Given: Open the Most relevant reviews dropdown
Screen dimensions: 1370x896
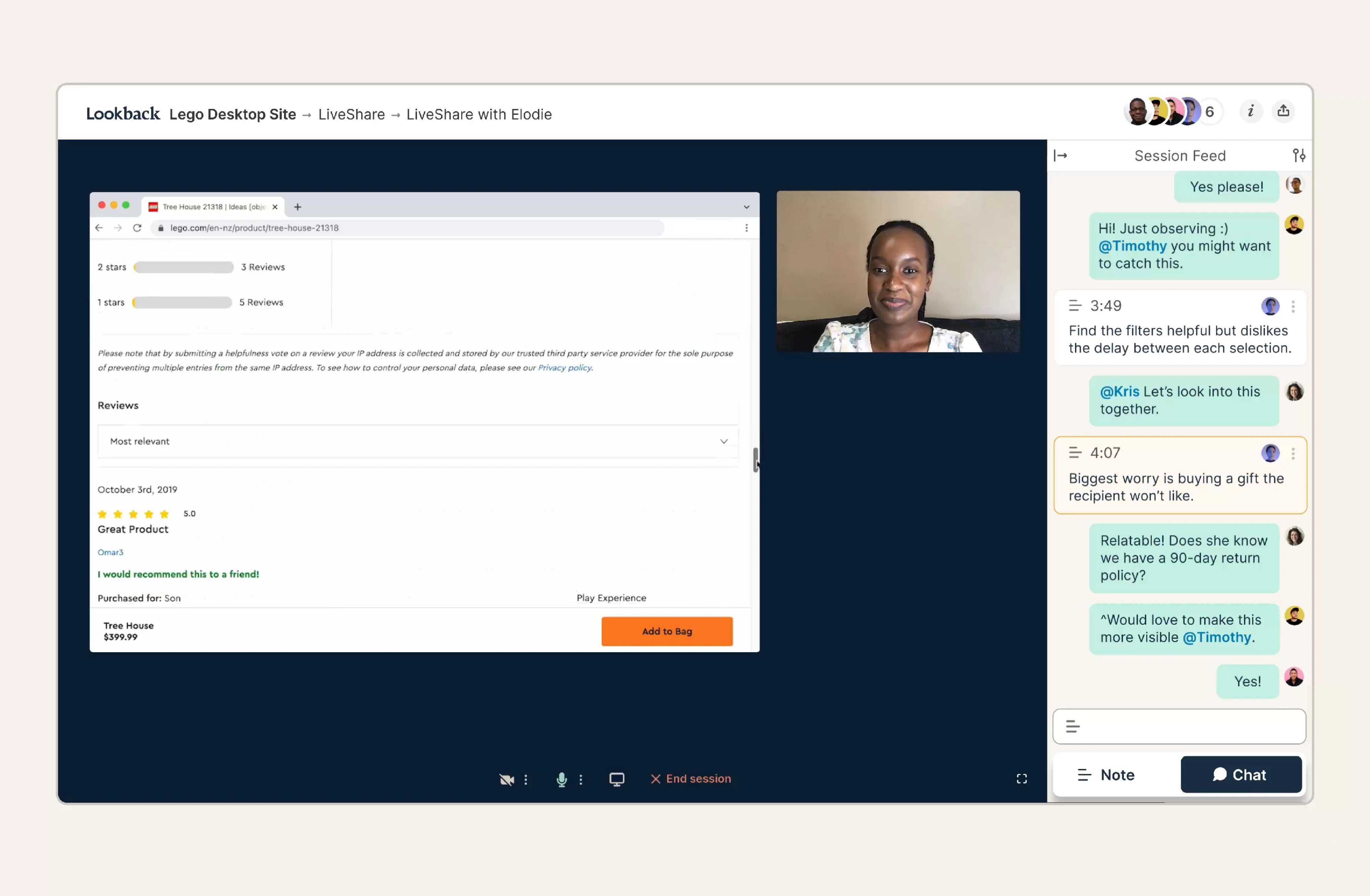Looking at the screenshot, I should pos(724,441).
